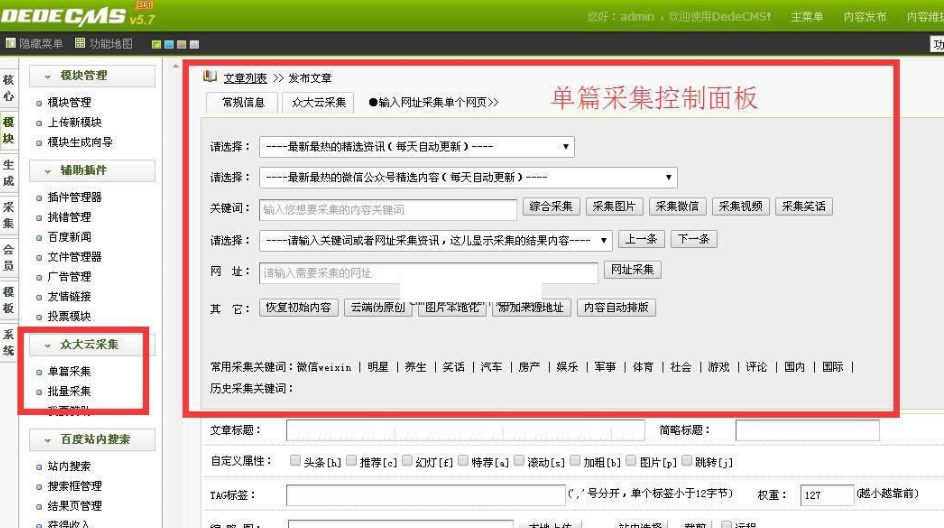Viewport: 944px width, 528px height.
Task: Open 文件管理器 in sidebar
Action: [75, 256]
